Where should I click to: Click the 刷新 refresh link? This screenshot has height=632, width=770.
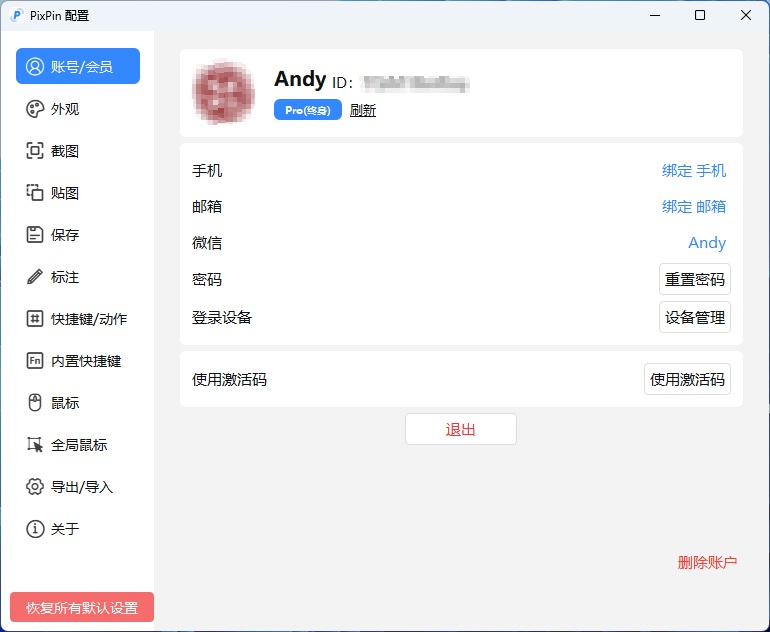pos(363,110)
